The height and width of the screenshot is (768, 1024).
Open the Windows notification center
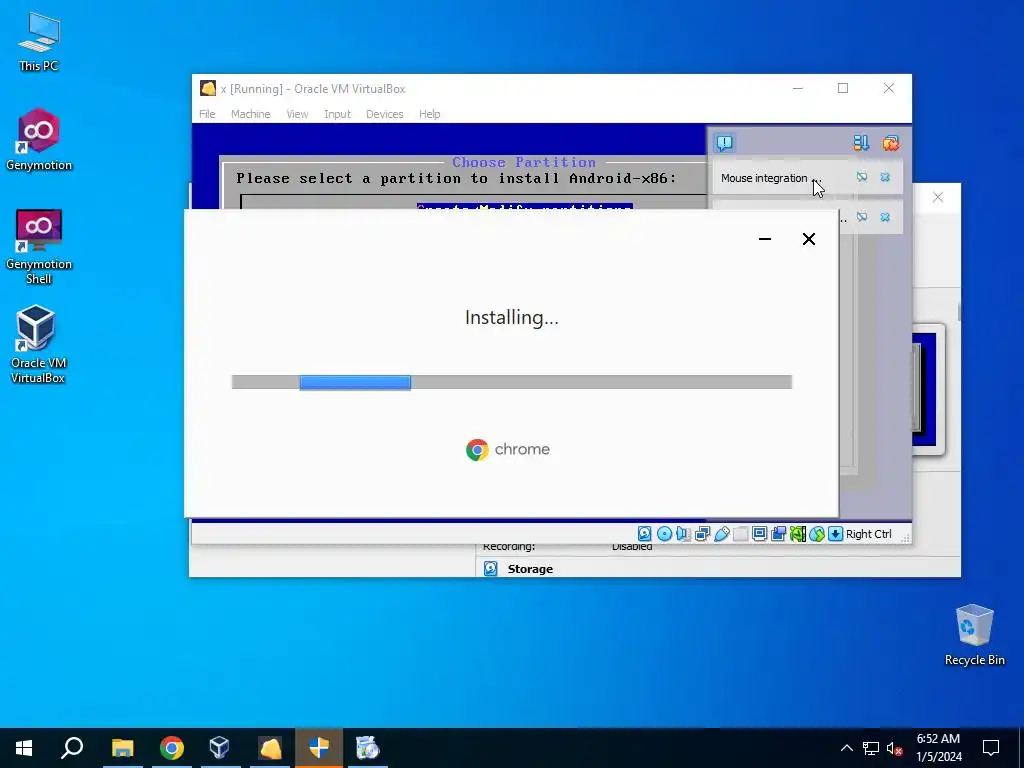point(991,748)
